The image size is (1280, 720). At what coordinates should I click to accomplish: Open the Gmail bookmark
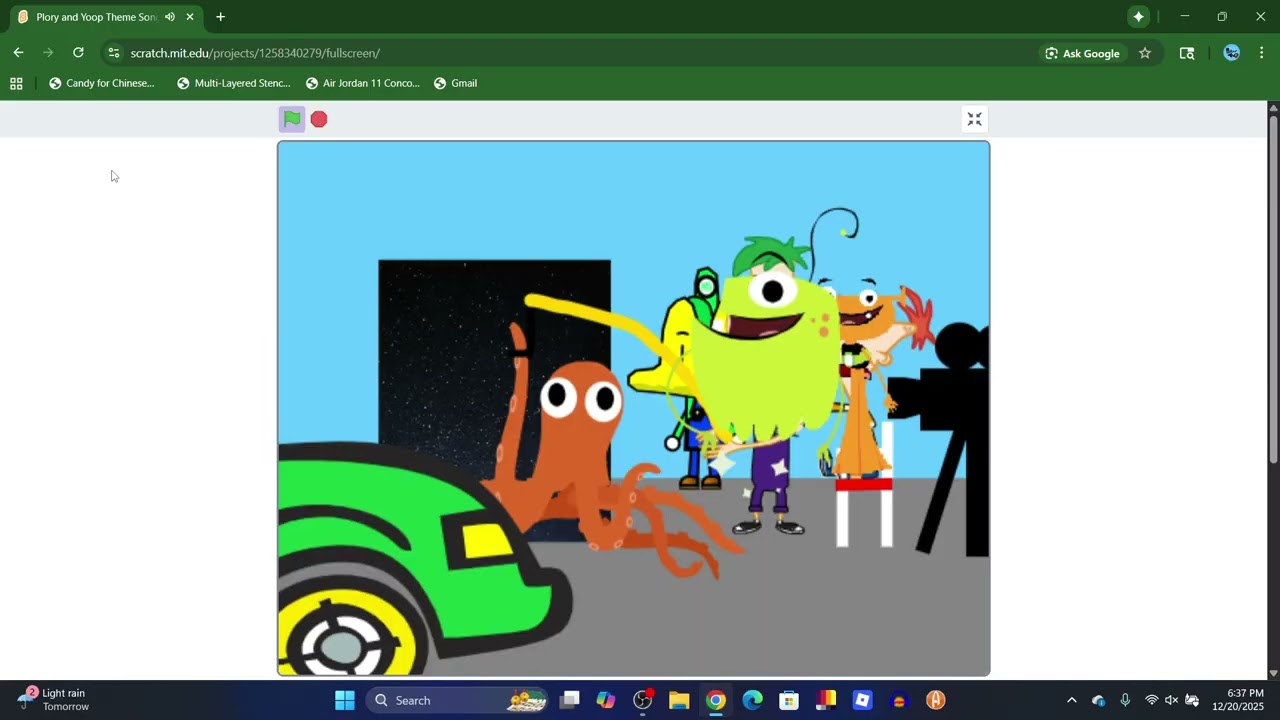[455, 83]
